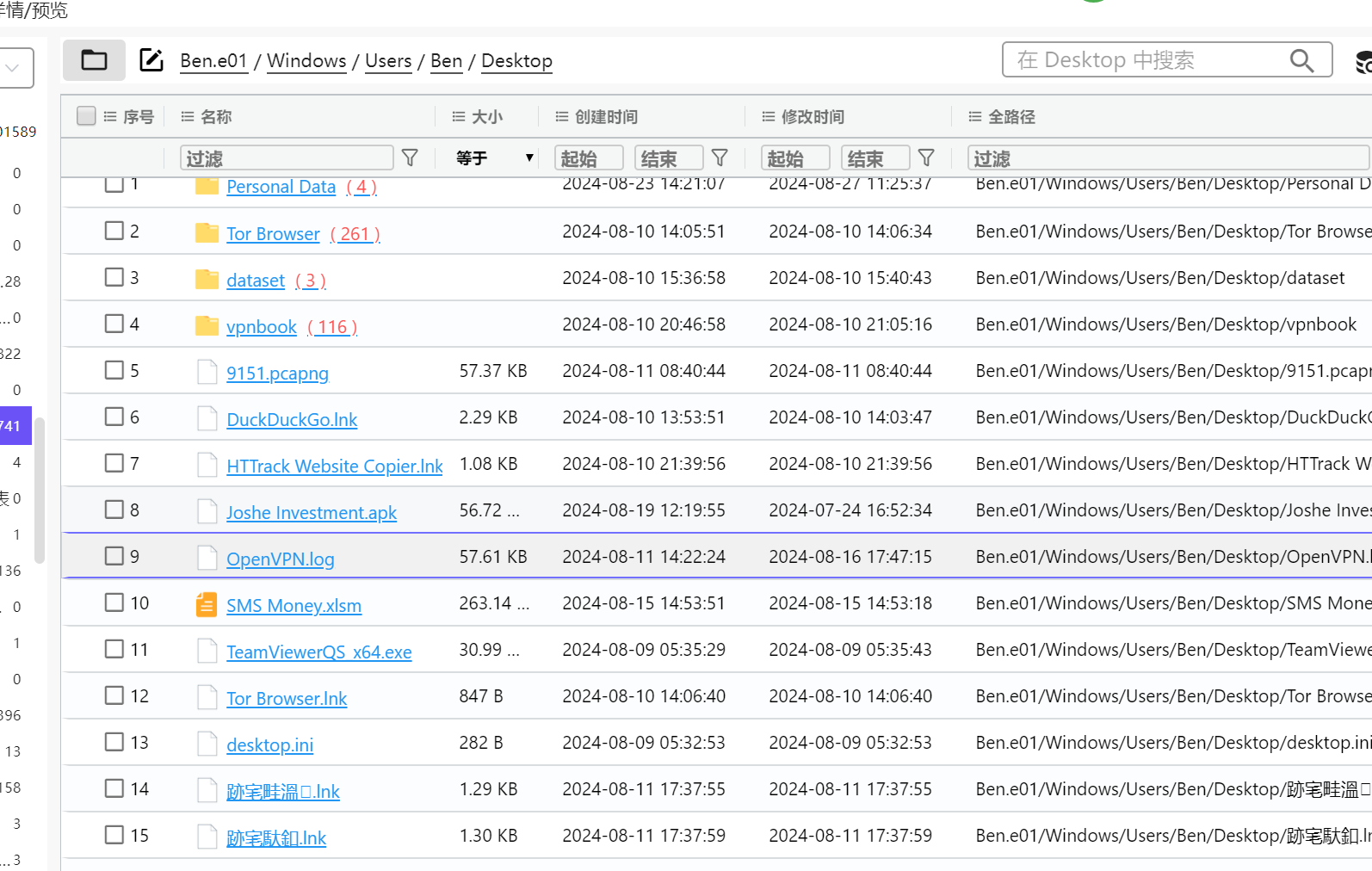Check the box for row 15
The height and width of the screenshot is (871, 1372).
coord(114,835)
